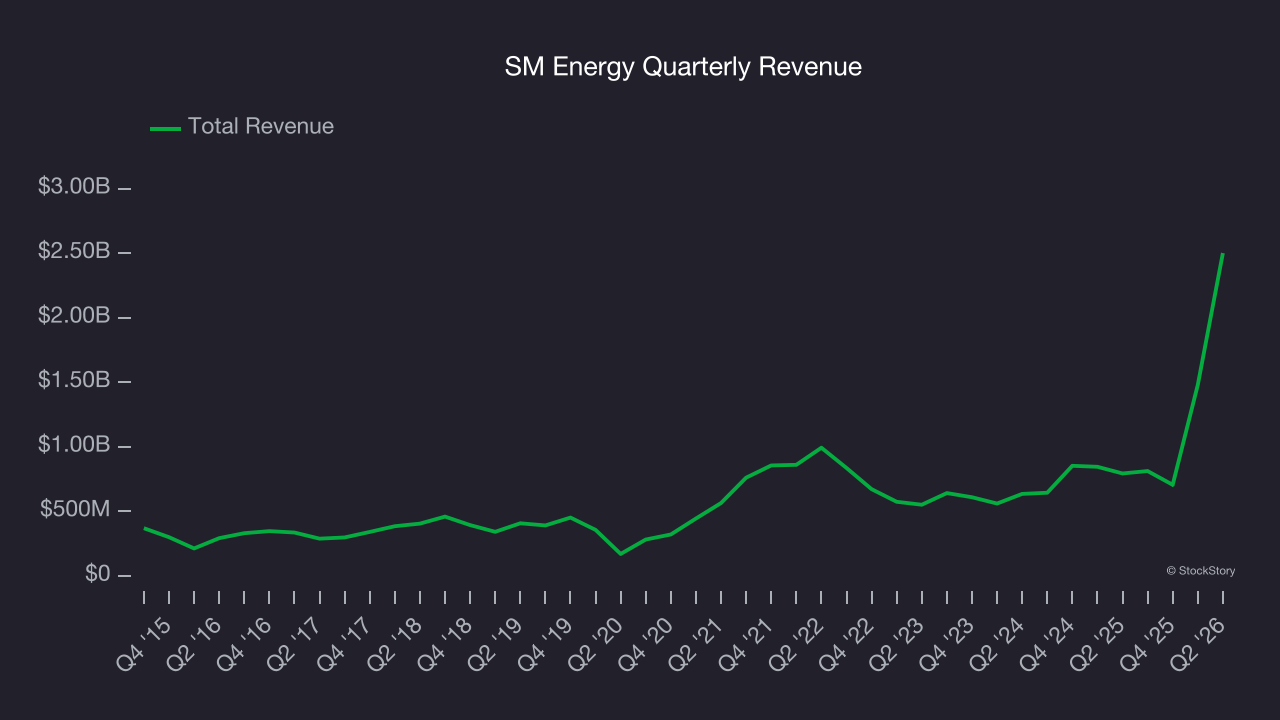
Task: Click the $2.00B axis label
Action: coord(74,316)
